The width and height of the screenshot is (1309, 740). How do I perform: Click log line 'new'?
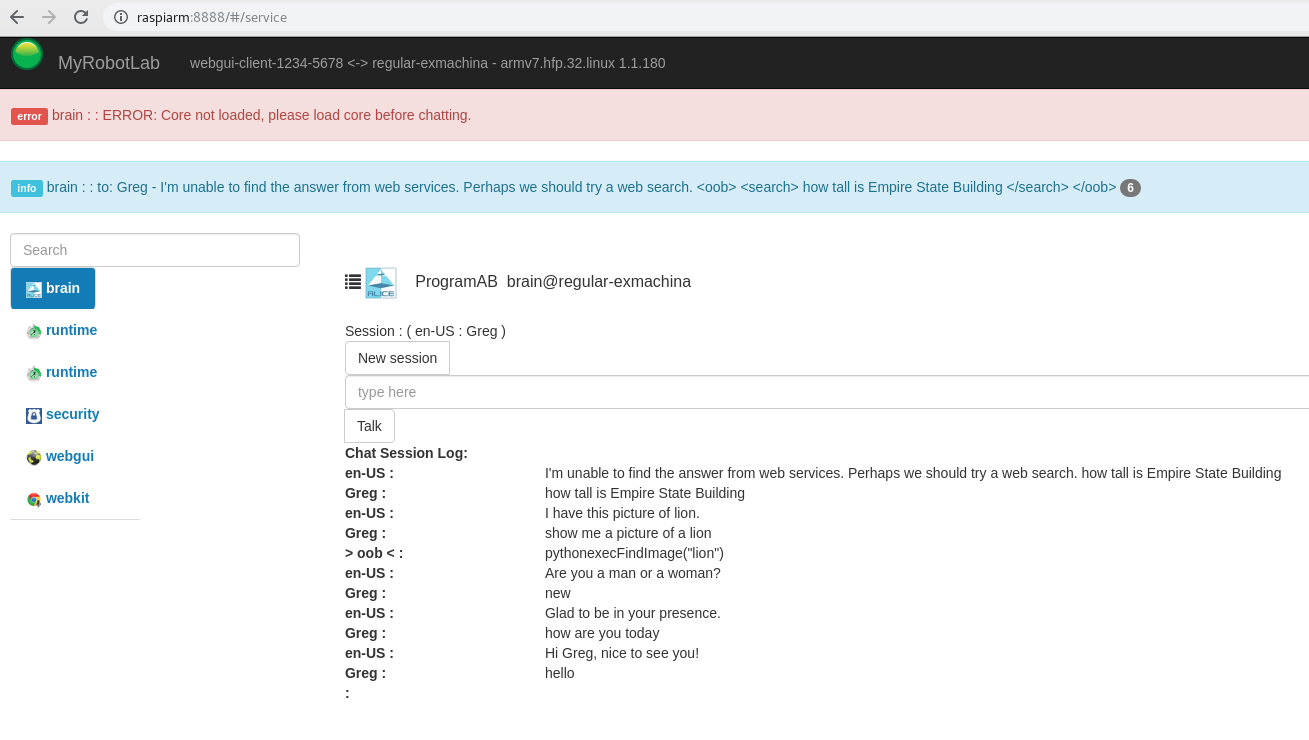click(558, 593)
